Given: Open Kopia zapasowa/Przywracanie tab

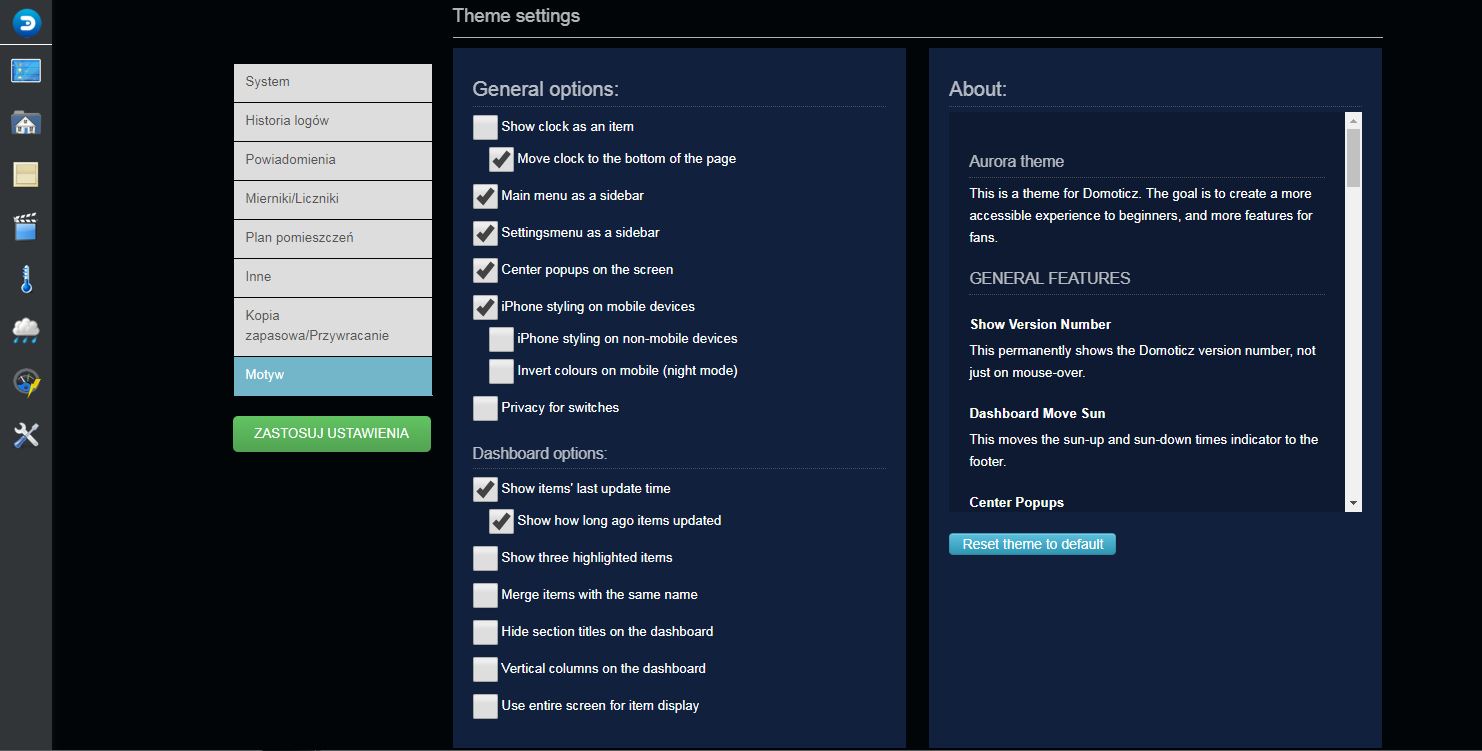Looking at the screenshot, I should coord(333,326).
